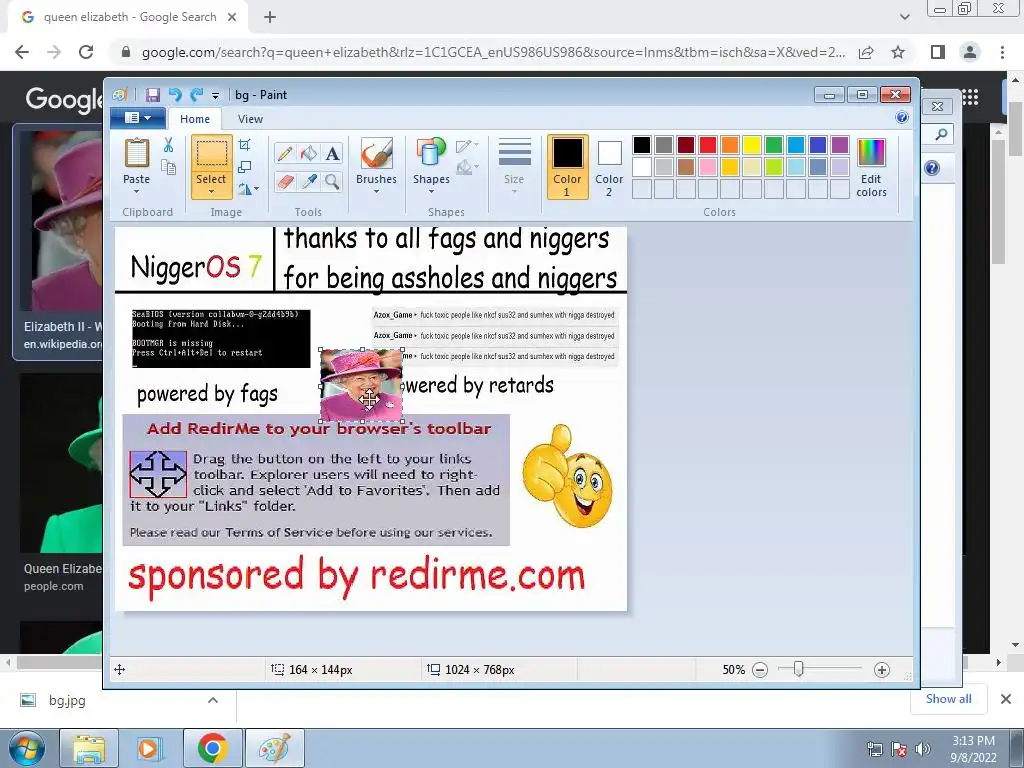Move the zoom slider handle
The width and height of the screenshot is (1024, 768).
coord(798,669)
